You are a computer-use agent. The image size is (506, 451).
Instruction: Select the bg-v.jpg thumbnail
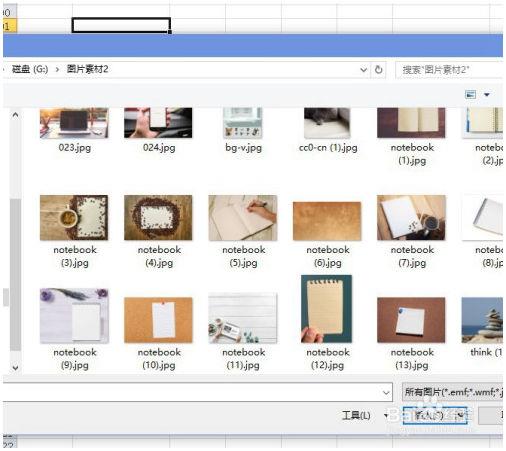(x=243, y=123)
